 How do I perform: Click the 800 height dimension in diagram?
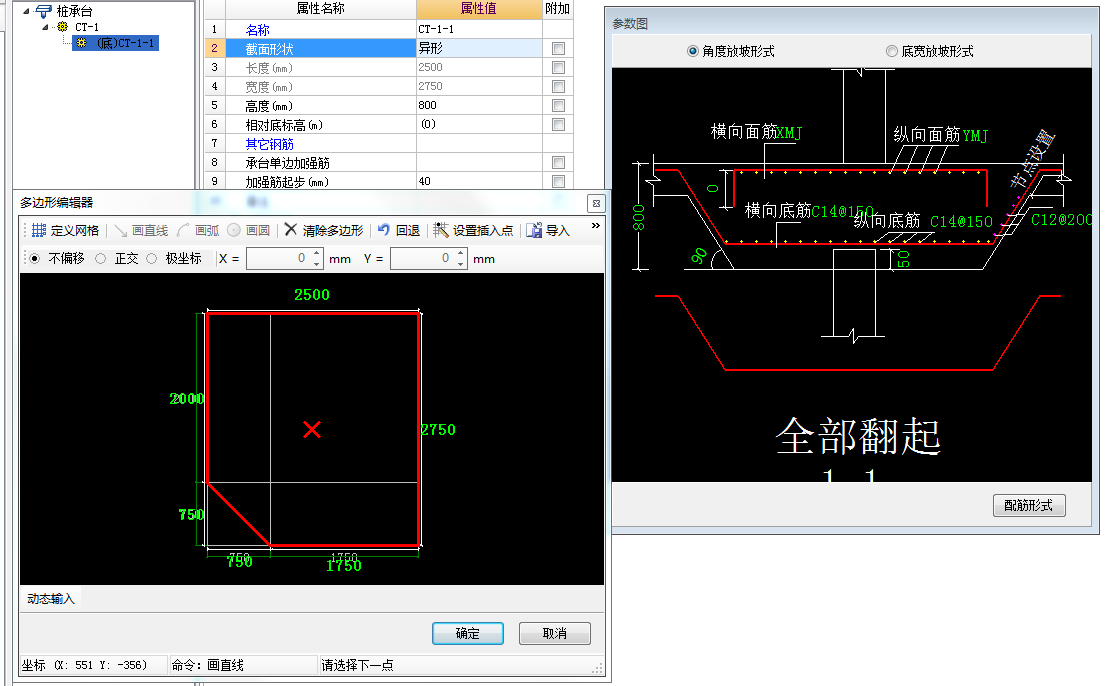point(639,217)
